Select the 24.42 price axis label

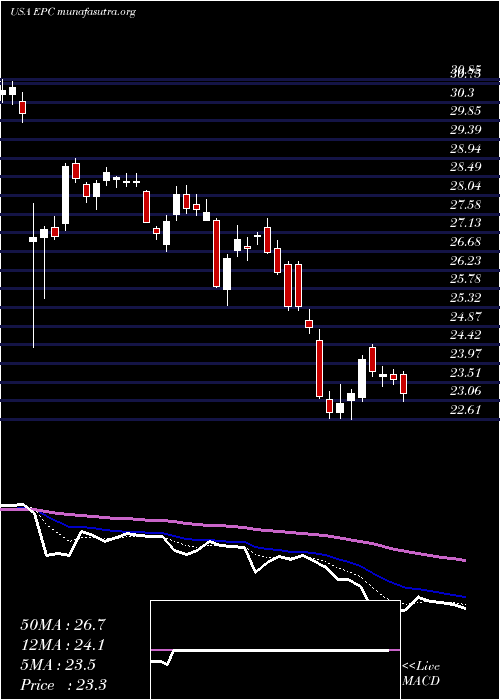pos(466,335)
